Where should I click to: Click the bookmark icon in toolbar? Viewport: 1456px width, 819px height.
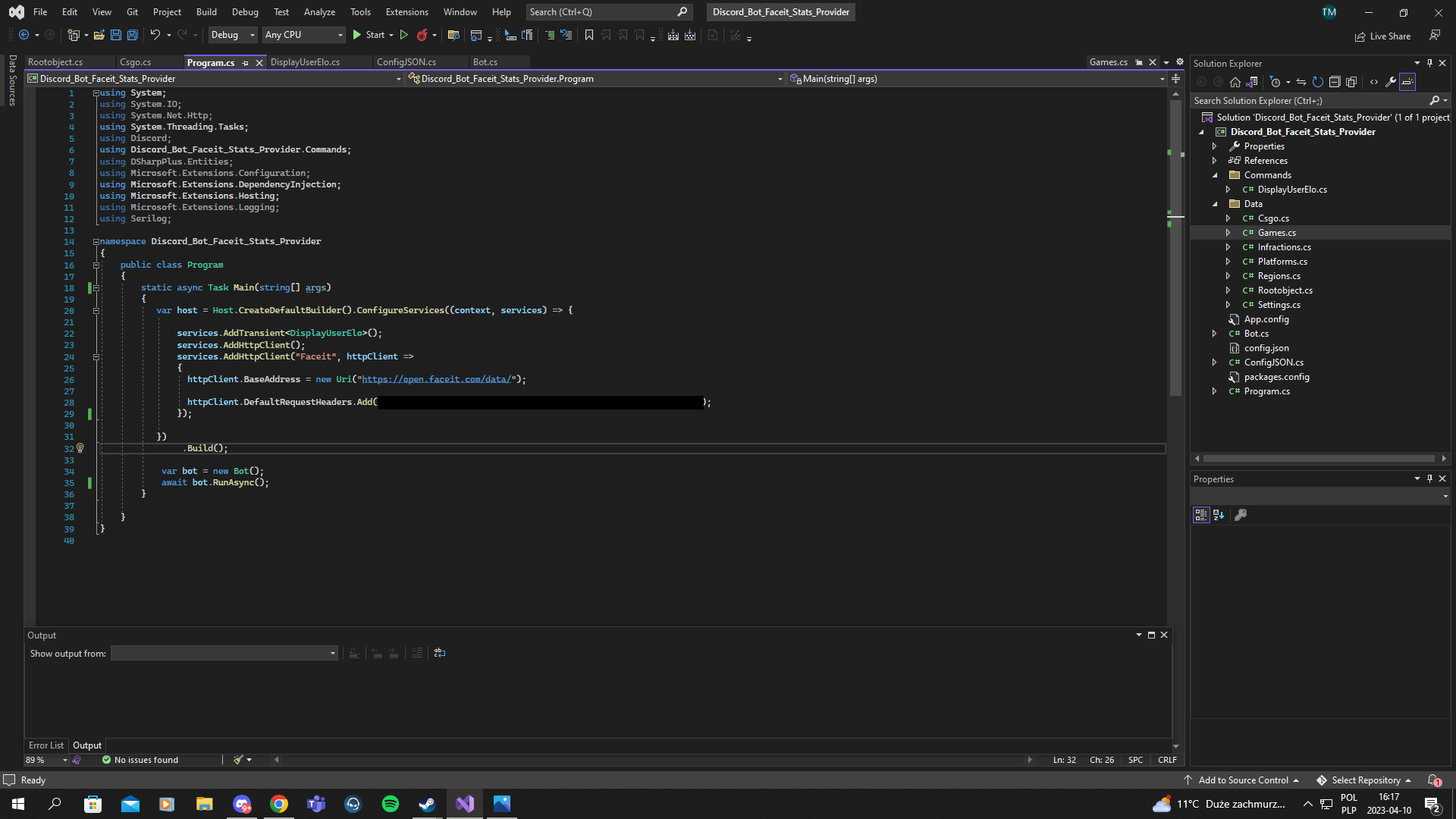click(588, 35)
